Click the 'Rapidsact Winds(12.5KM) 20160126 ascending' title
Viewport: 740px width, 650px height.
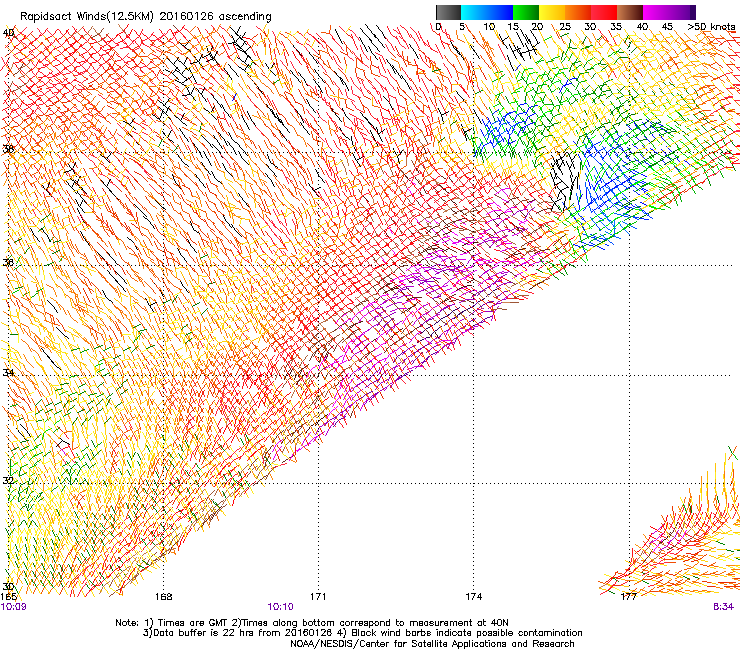[146, 16]
